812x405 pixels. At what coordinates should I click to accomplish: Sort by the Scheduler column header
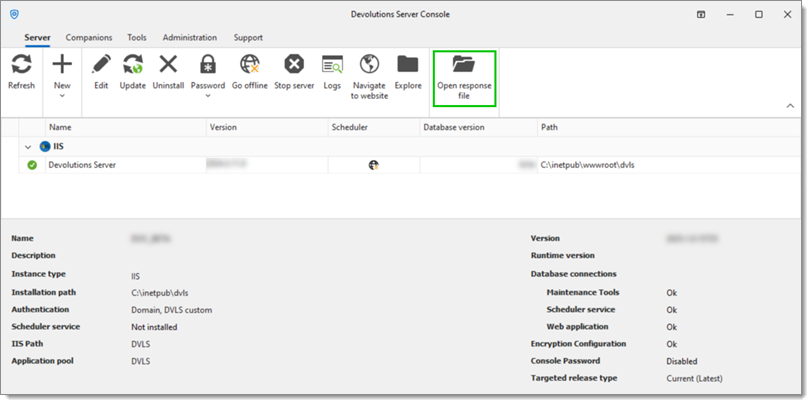(x=374, y=127)
